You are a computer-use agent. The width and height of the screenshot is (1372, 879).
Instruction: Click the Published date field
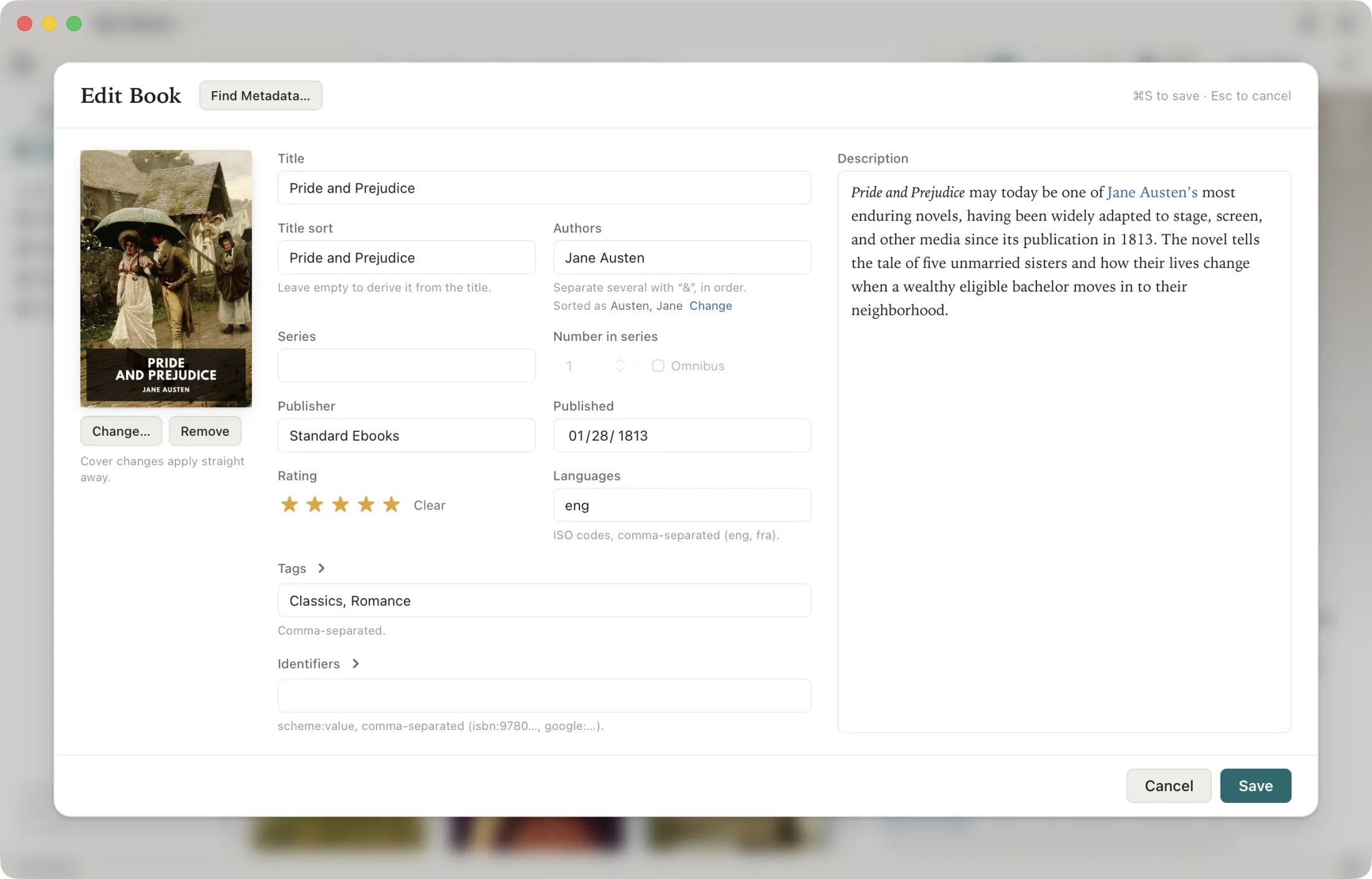(x=682, y=435)
